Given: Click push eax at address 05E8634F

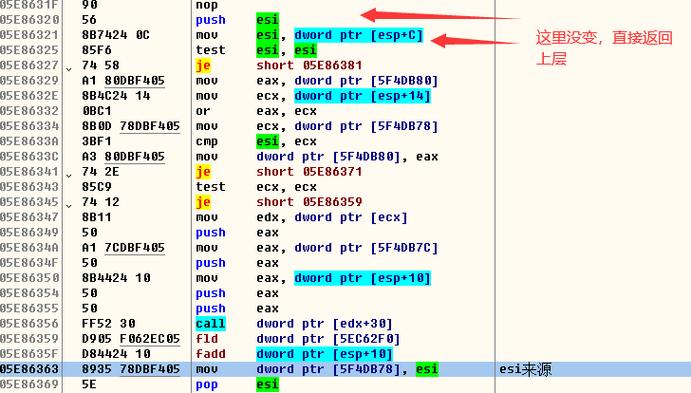Looking at the screenshot, I should [237, 263].
